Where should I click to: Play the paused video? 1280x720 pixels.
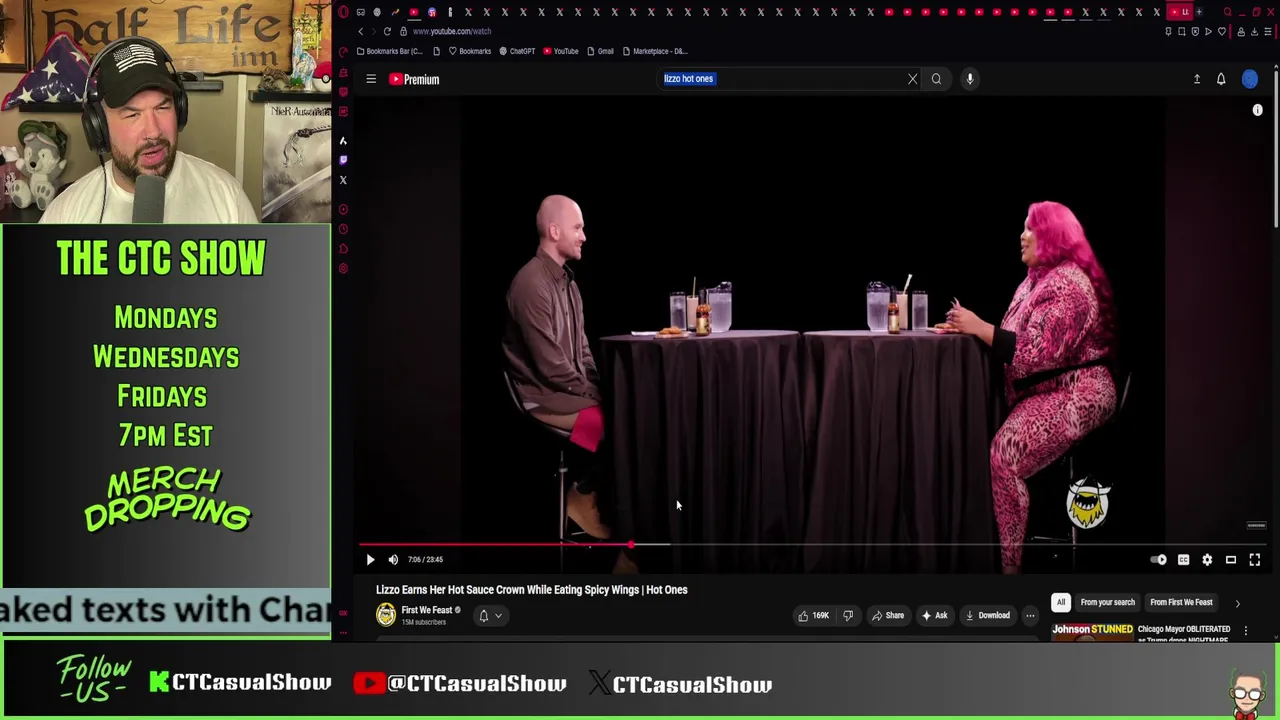coord(370,560)
